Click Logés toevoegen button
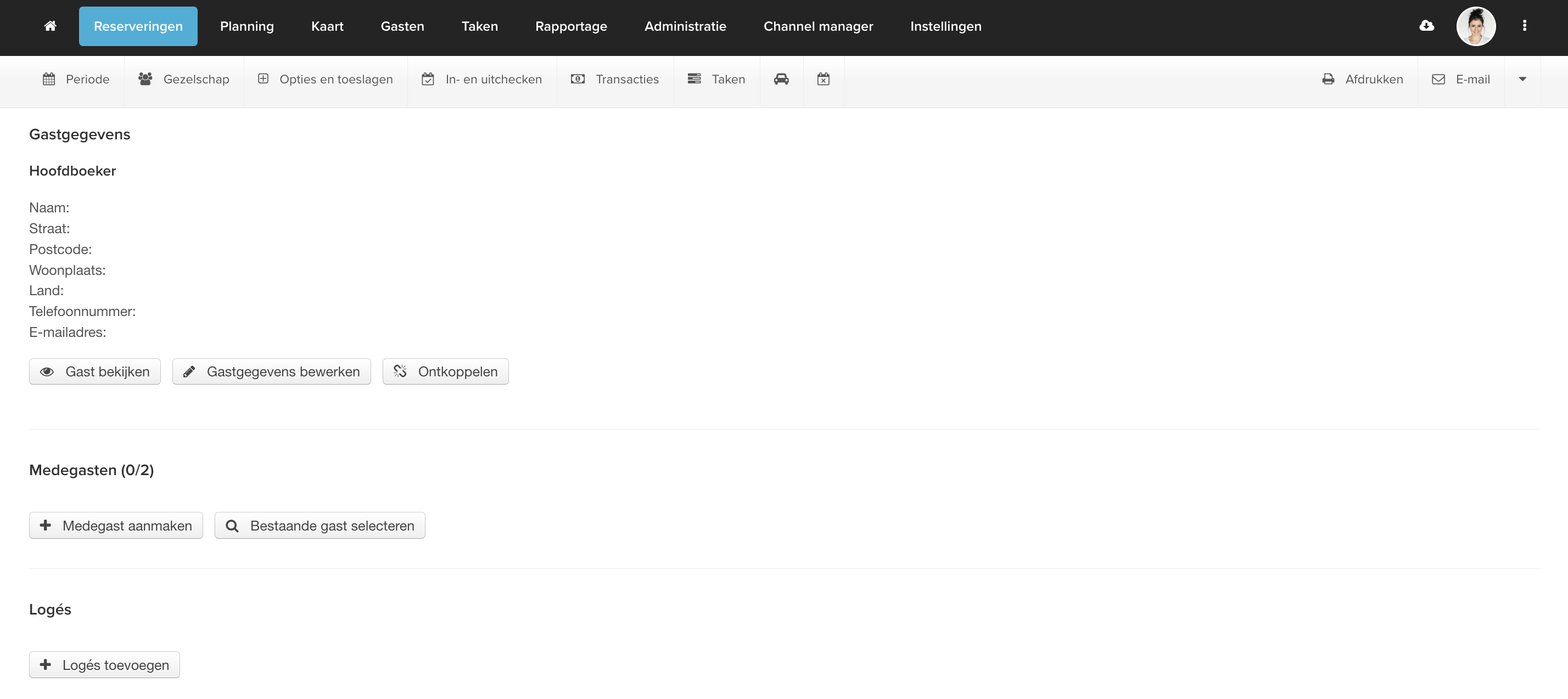 click(x=105, y=665)
